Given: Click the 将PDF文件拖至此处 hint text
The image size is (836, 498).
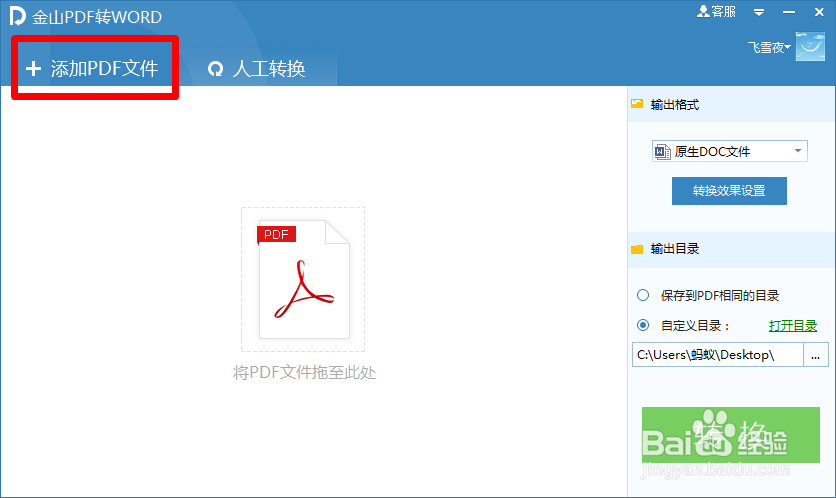Looking at the screenshot, I should coord(304,372).
